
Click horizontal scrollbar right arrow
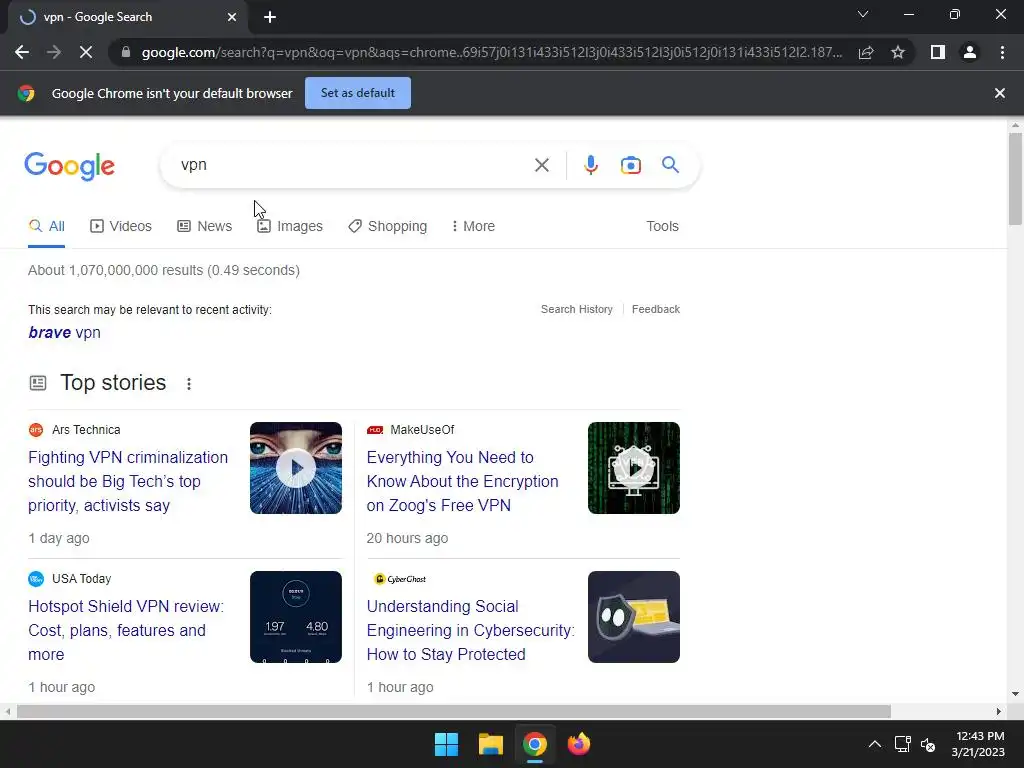point(999,711)
